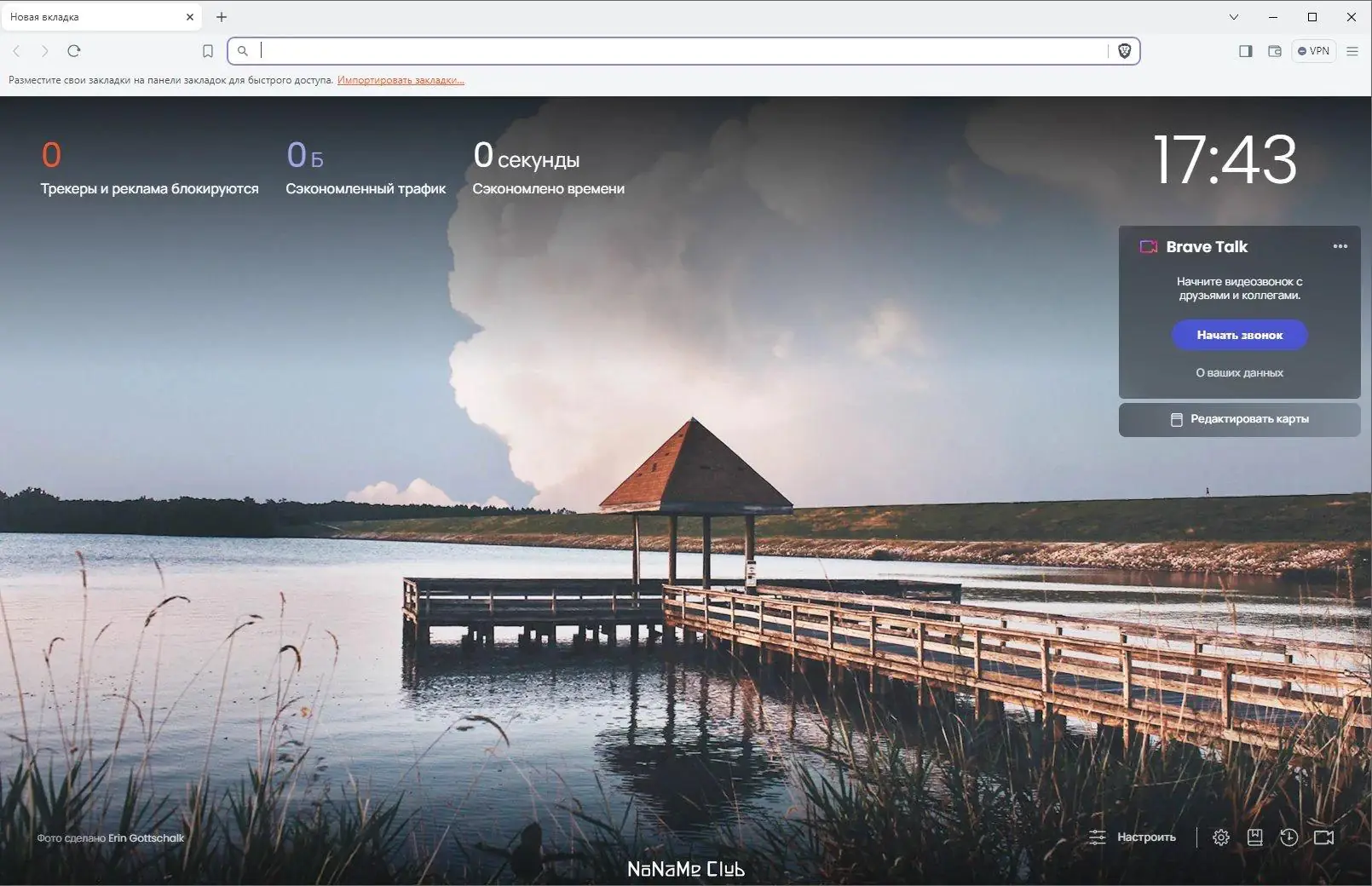Click the Начать звонок button

coord(1239,335)
